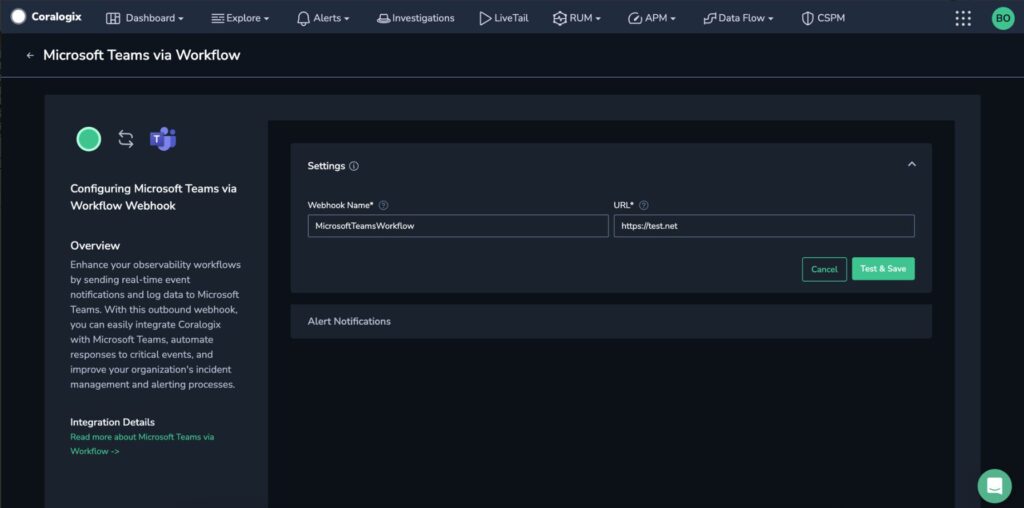
Task: Click the Data Flow icon
Action: [709, 18]
